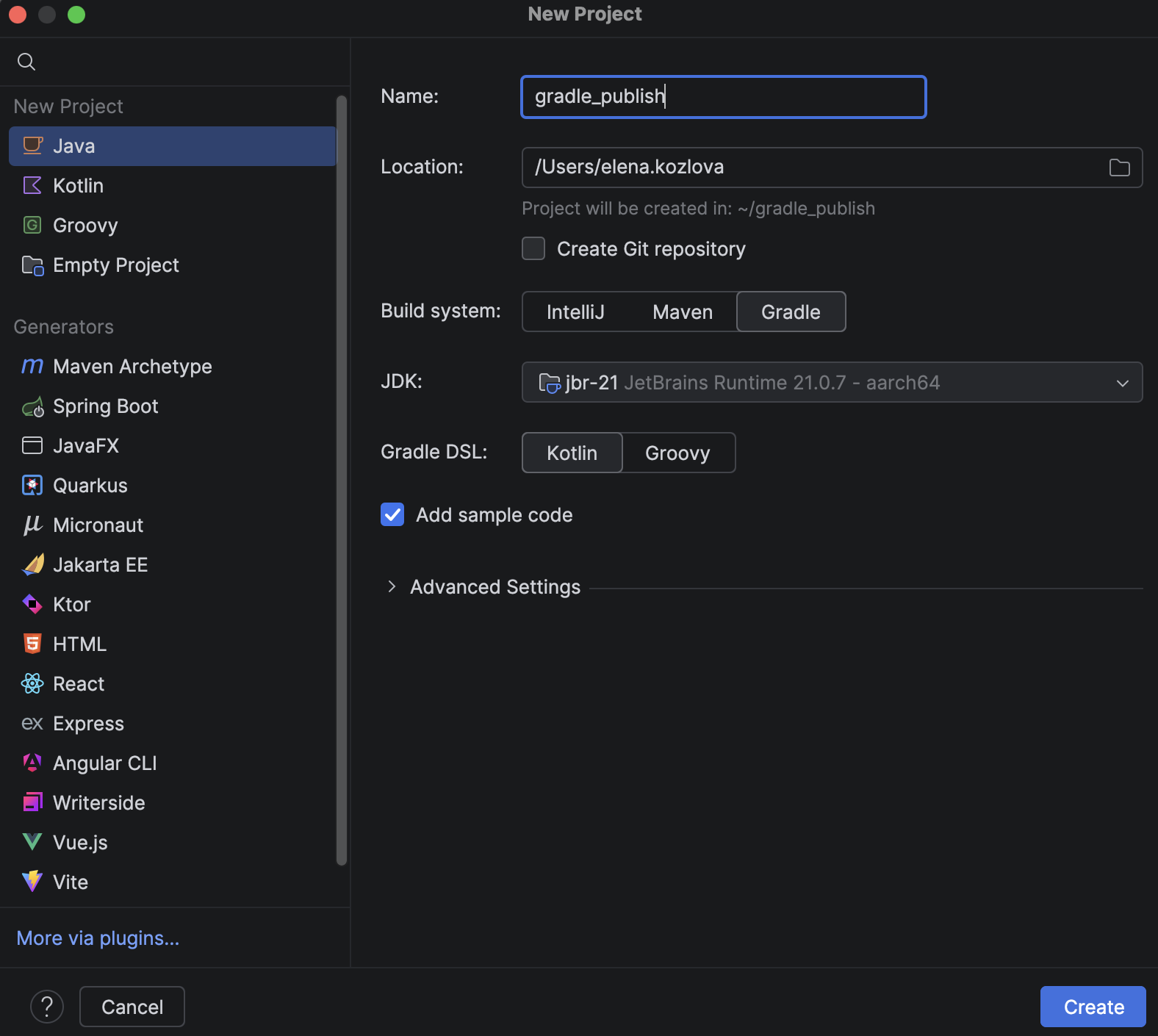Choose Gradle build system
This screenshot has width=1158, height=1036.
[791, 312]
